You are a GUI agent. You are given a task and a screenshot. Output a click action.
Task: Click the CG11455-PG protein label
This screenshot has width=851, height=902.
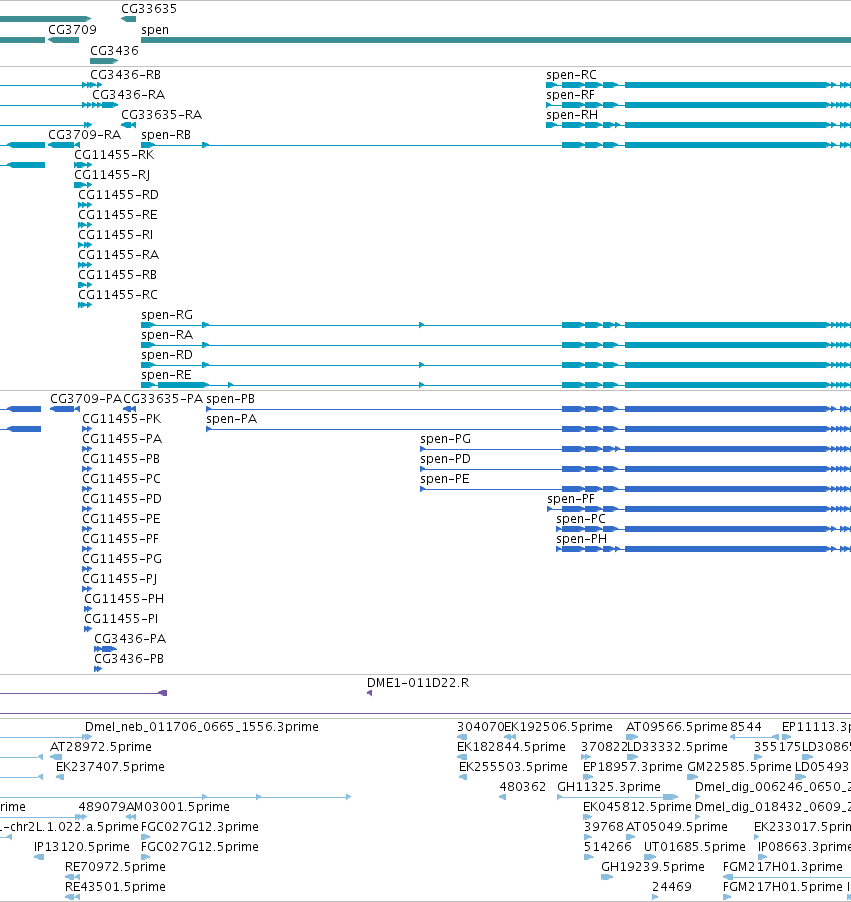pyautogui.click(x=123, y=559)
